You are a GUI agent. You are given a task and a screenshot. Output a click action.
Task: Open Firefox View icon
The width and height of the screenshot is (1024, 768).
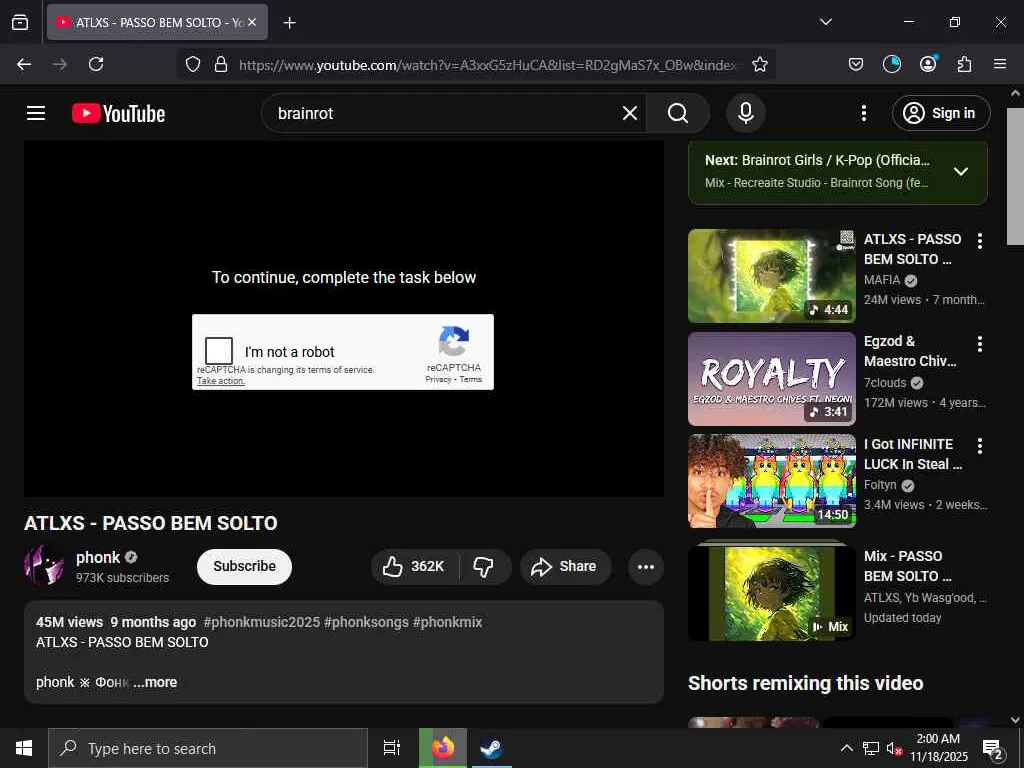[20, 22]
